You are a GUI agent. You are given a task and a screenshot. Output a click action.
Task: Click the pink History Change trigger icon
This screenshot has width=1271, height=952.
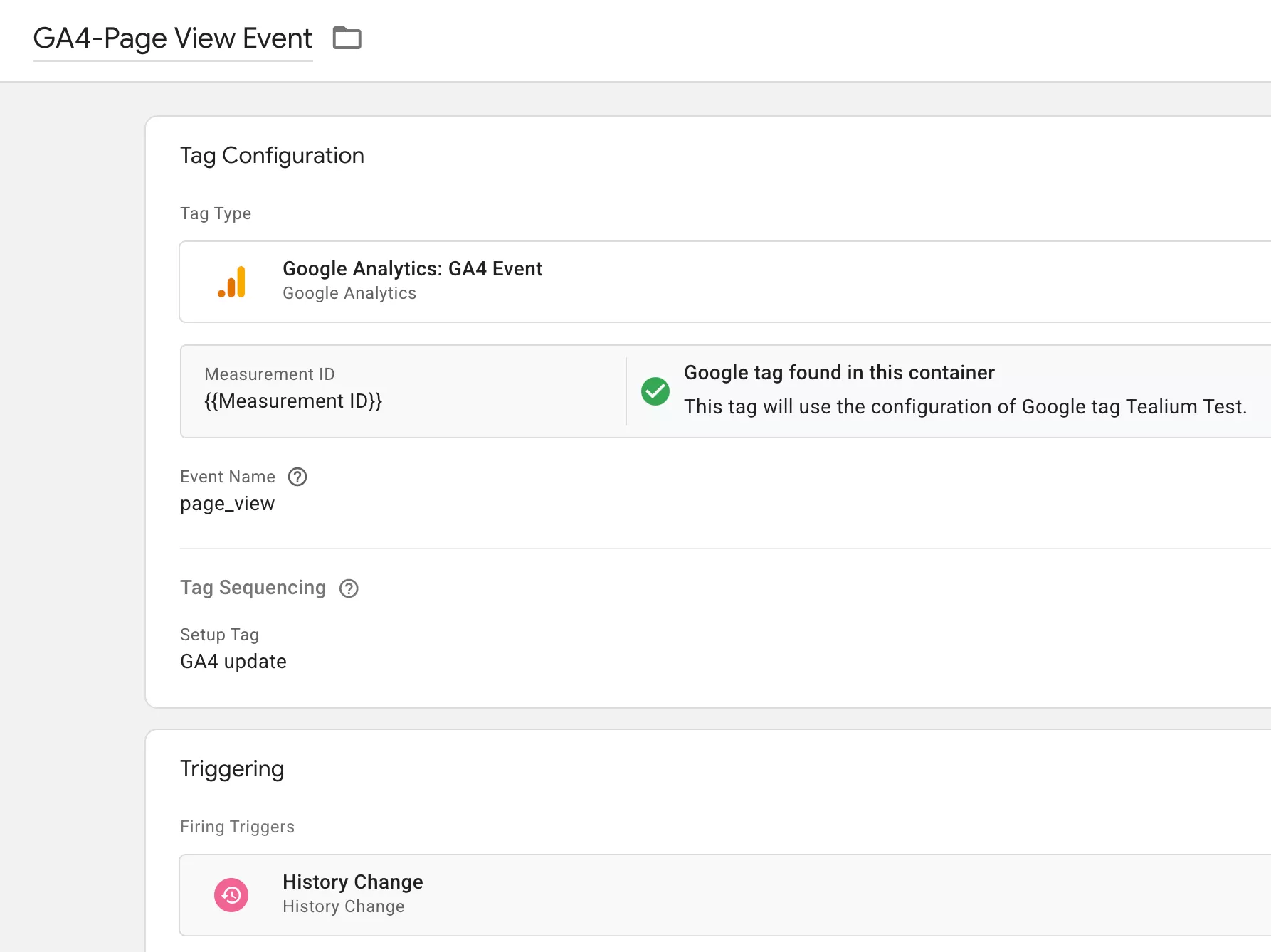pos(231,895)
